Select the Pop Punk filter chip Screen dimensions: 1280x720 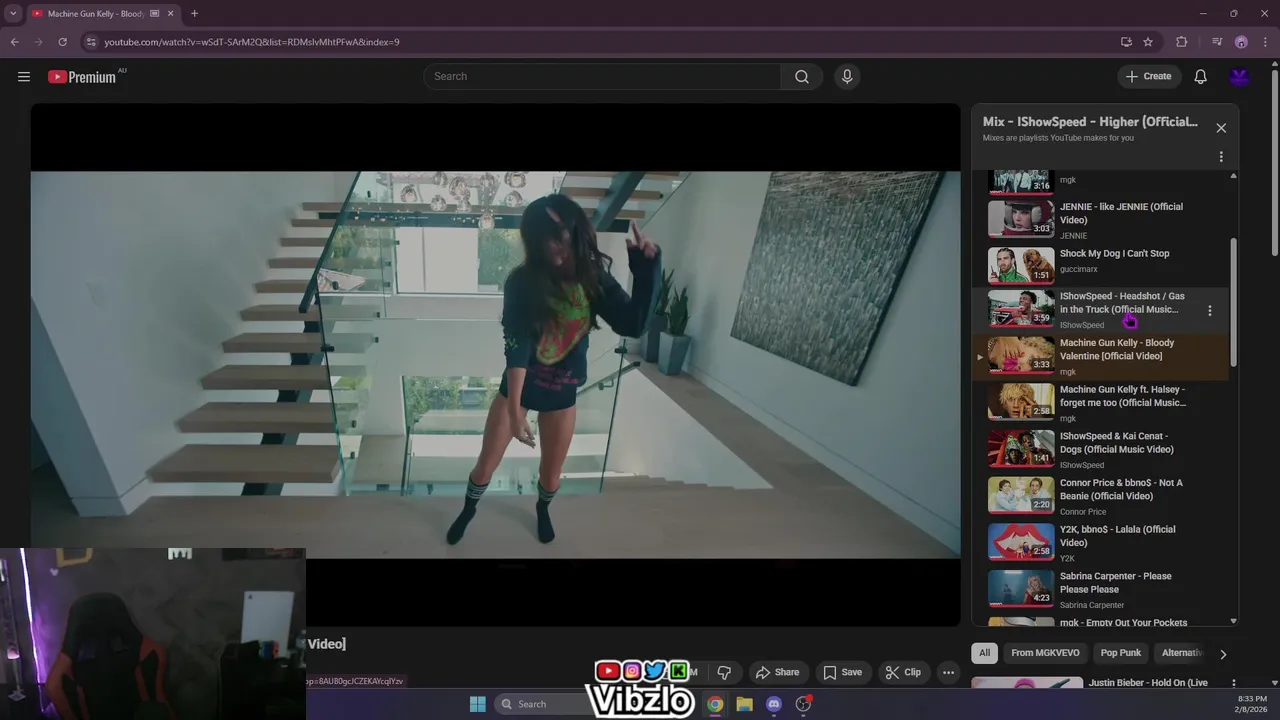(1121, 653)
